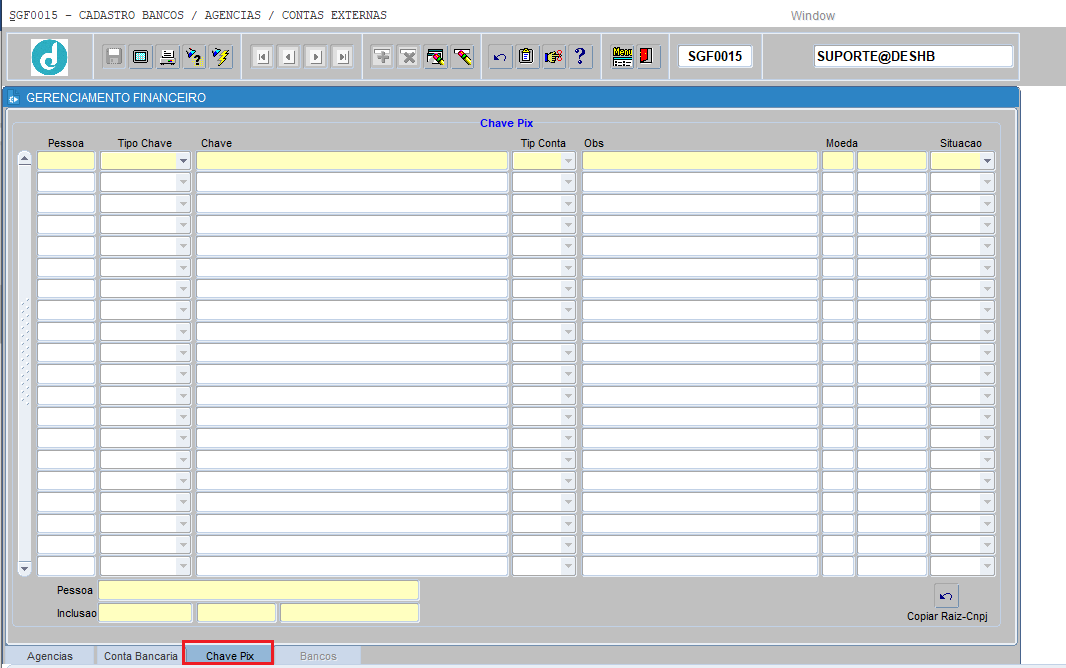Go to last record with the navigation icon

[343, 56]
